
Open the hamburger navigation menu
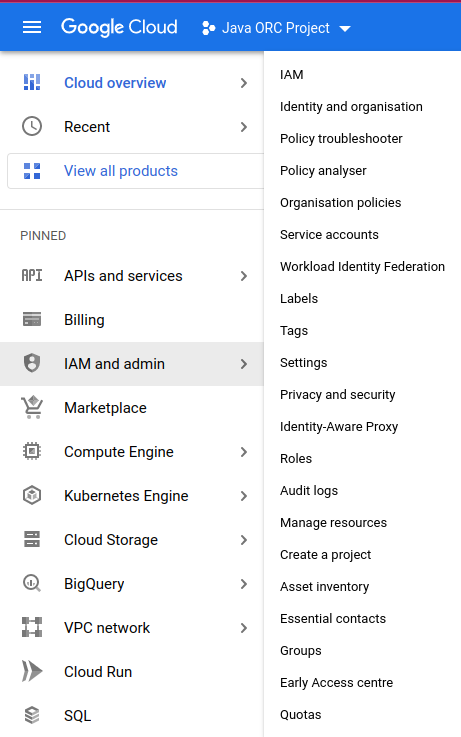[x=32, y=28]
